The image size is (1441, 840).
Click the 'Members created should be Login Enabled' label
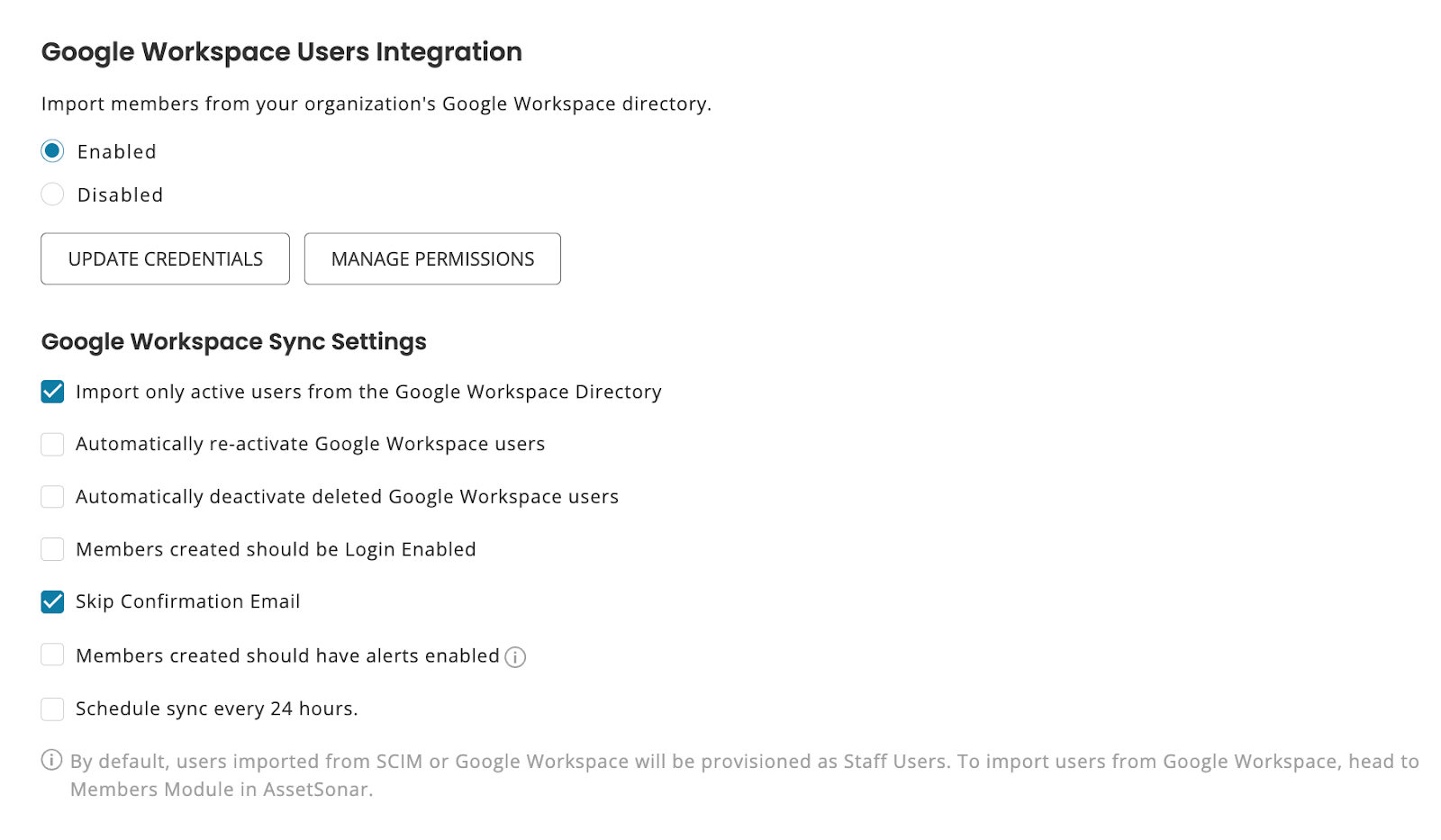pos(276,549)
